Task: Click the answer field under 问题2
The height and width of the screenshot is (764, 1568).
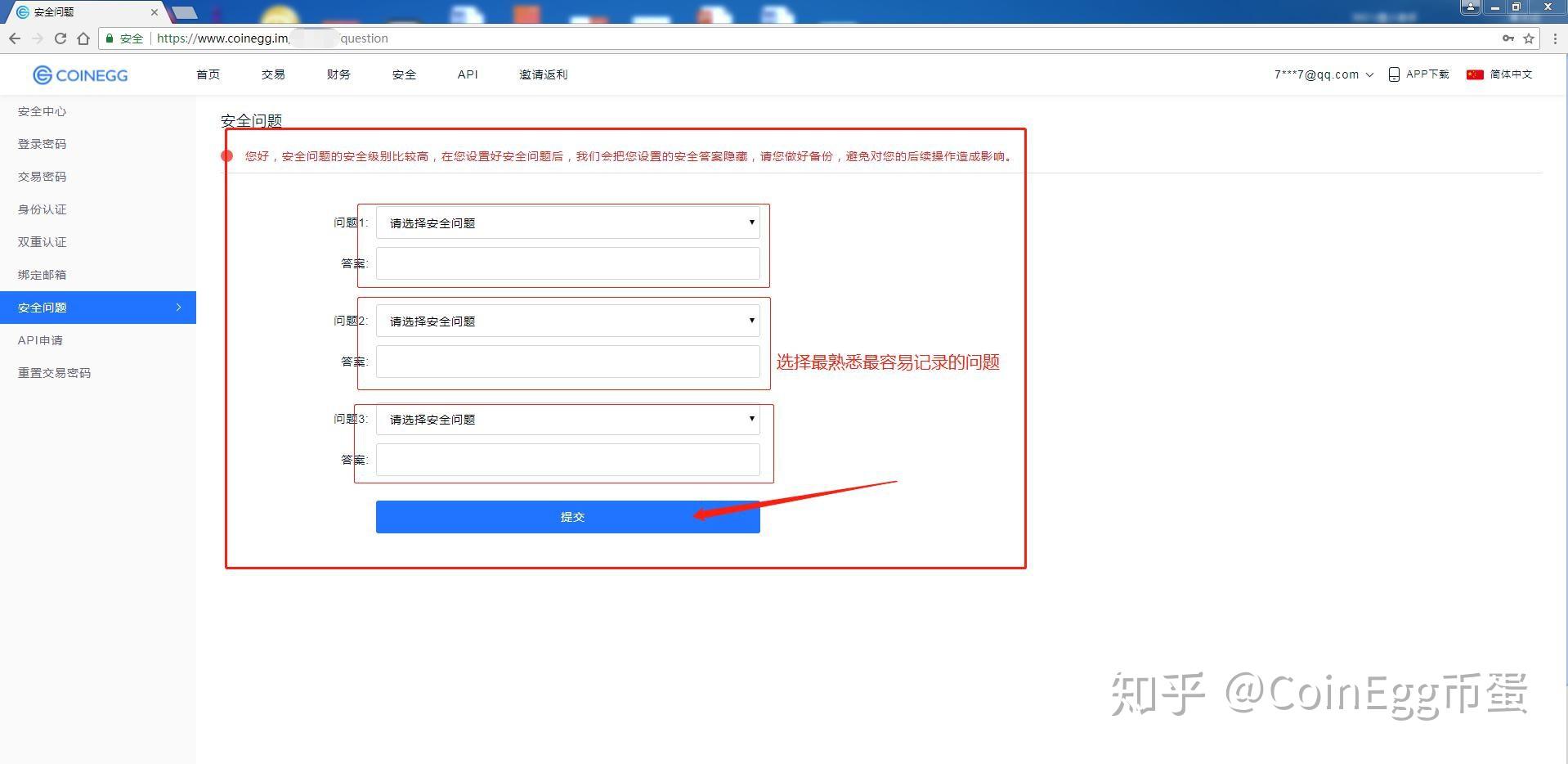Action: pyautogui.click(x=568, y=362)
